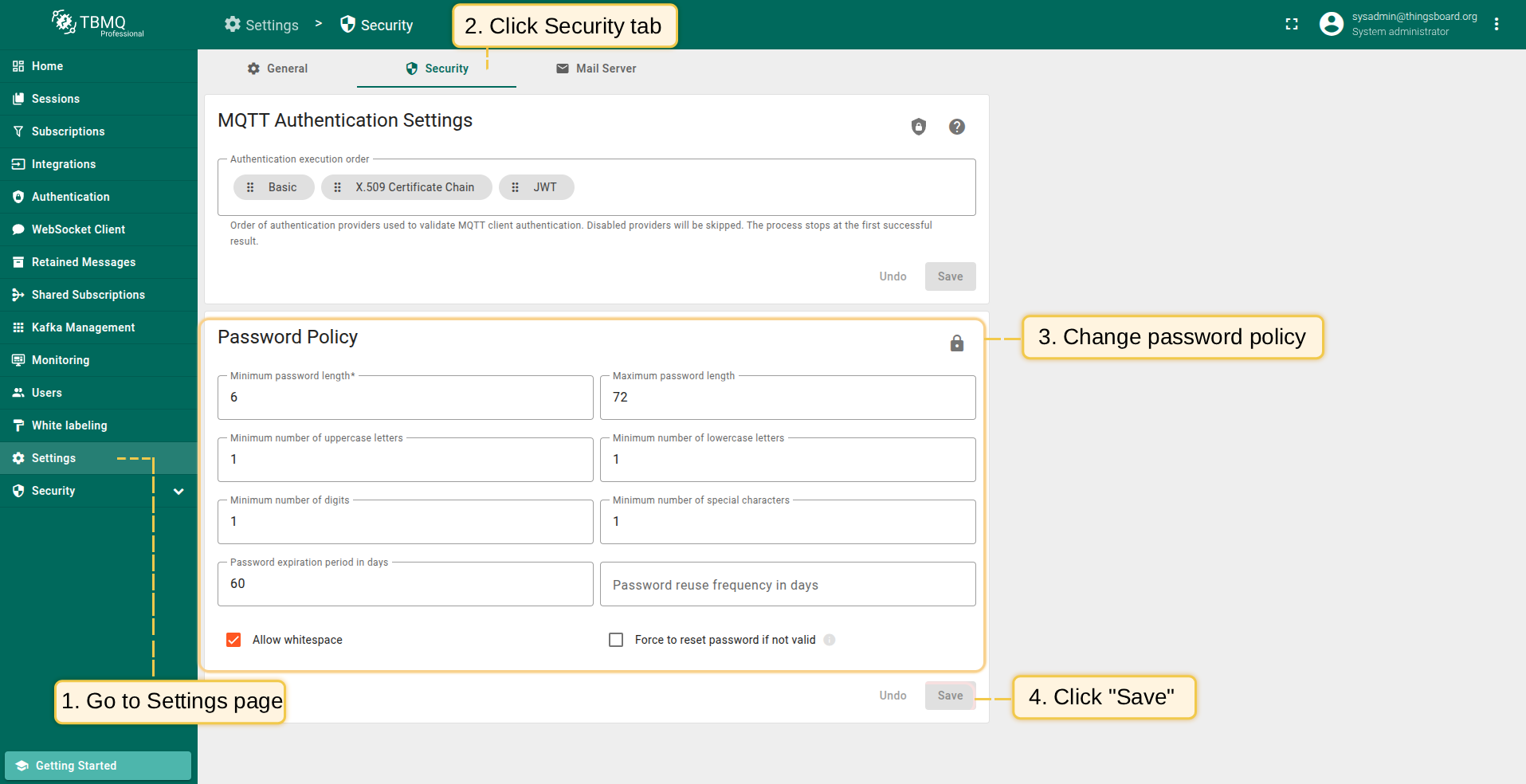Select the X.509 Certificate Chain chip
This screenshot has height=784, width=1526.
414,187
